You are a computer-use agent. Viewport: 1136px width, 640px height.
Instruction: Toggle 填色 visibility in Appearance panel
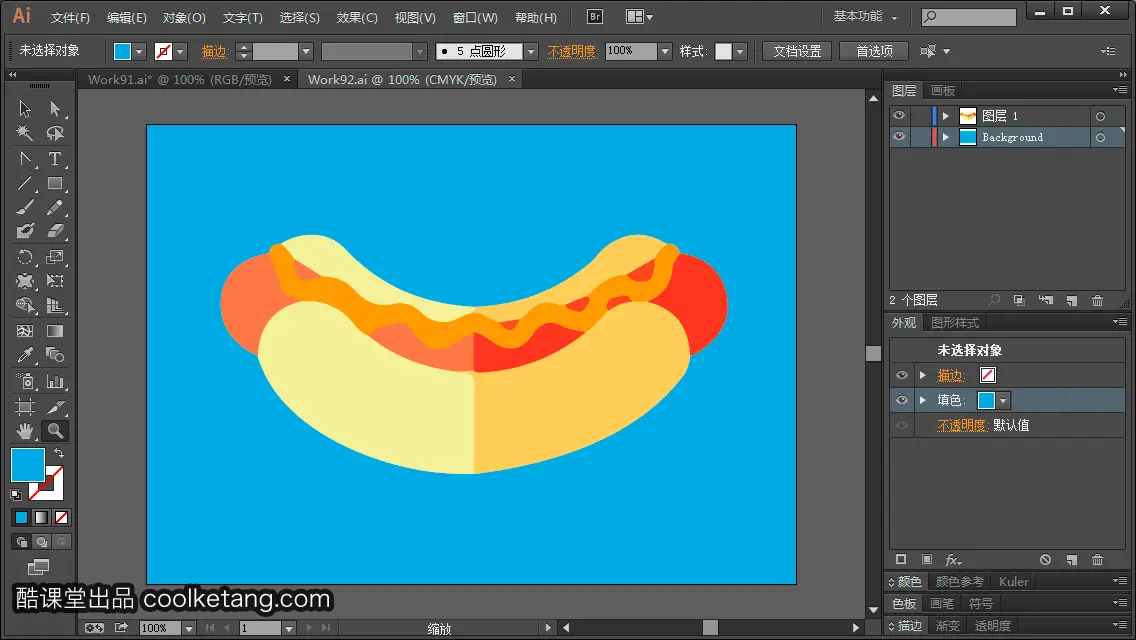coord(902,400)
